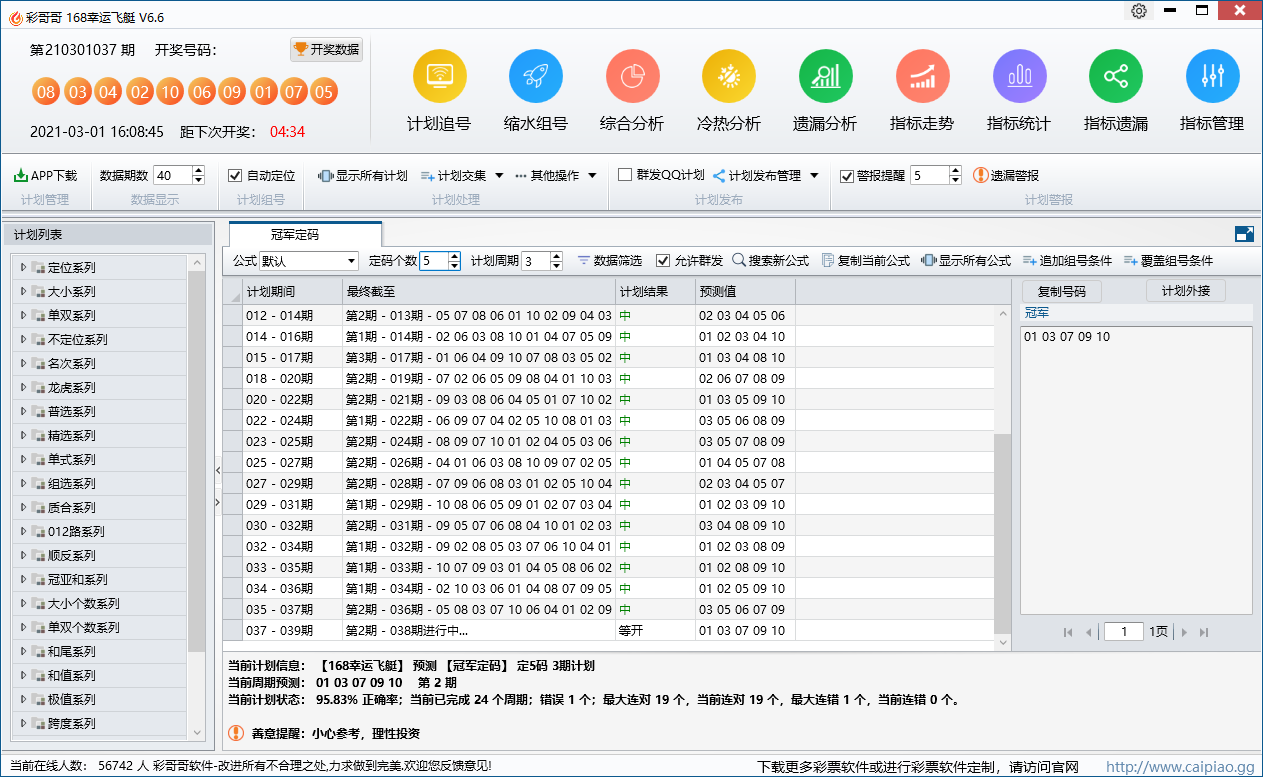
Task: Open 指标管理 sliders icon
Action: click(x=1212, y=77)
